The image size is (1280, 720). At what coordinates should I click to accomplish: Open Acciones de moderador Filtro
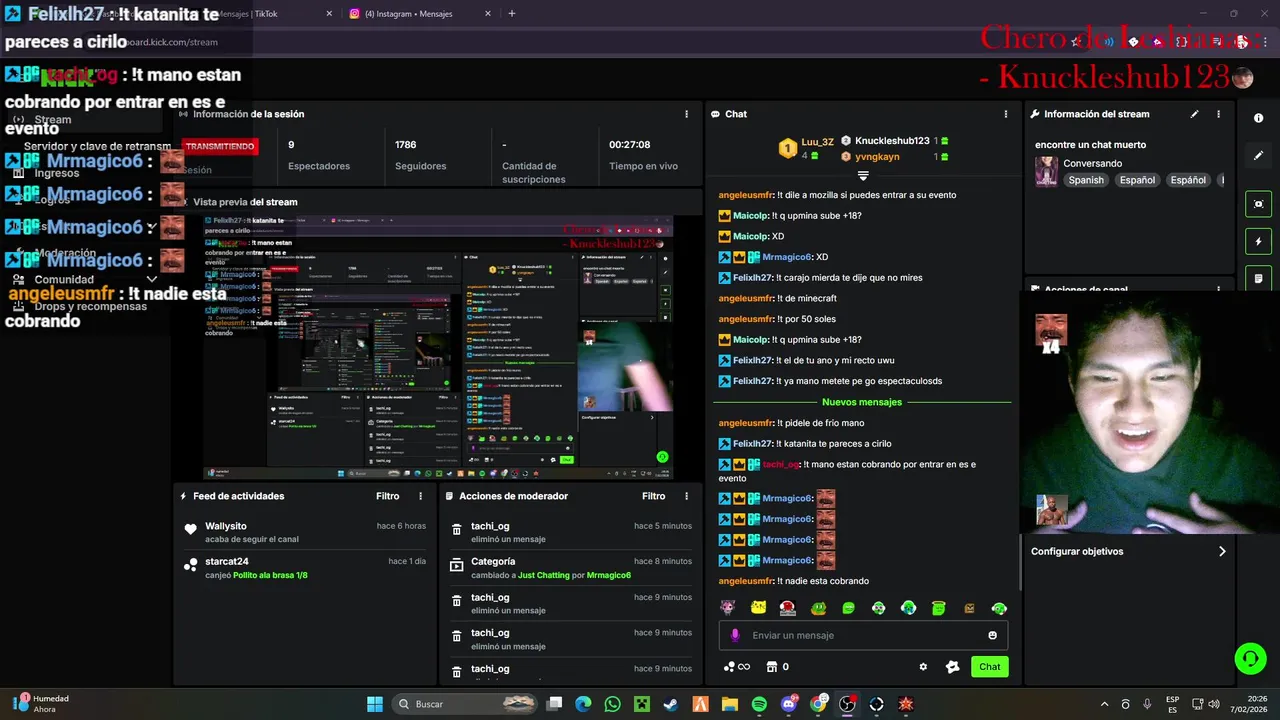(653, 496)
